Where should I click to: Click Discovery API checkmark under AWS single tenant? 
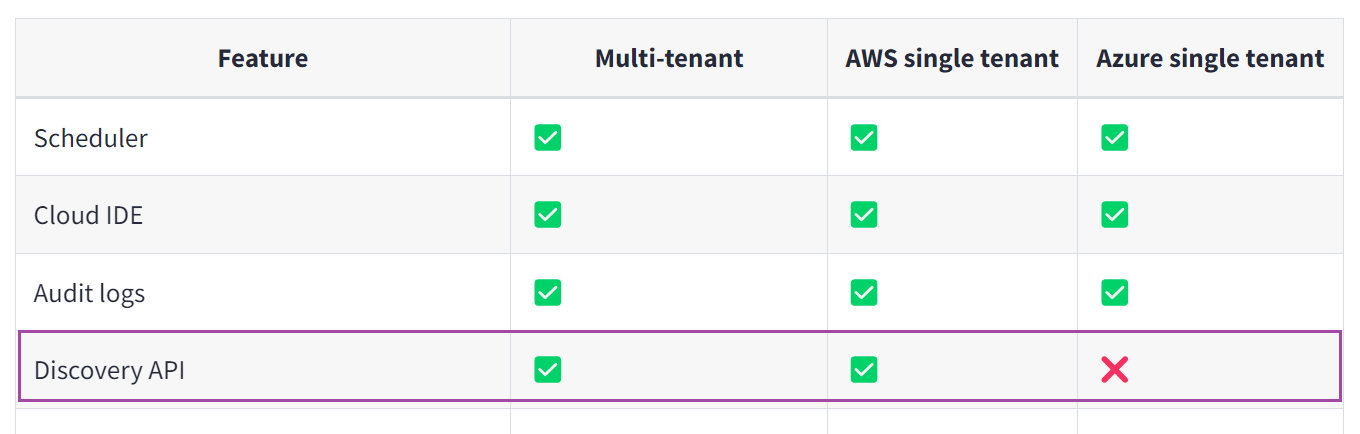click(x=864, y=370)
